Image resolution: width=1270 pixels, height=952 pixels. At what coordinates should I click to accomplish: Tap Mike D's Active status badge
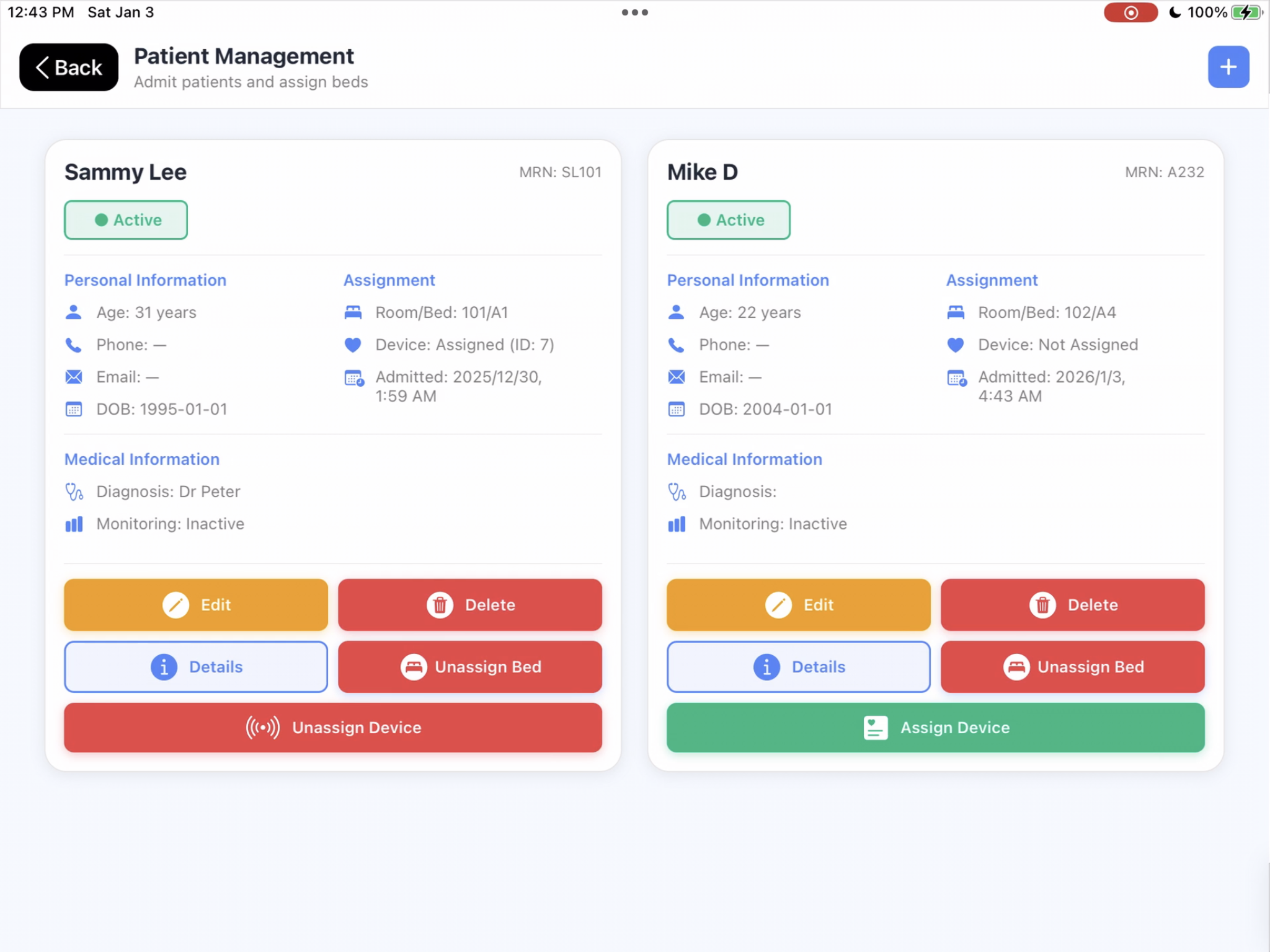(x=728, y=220)
